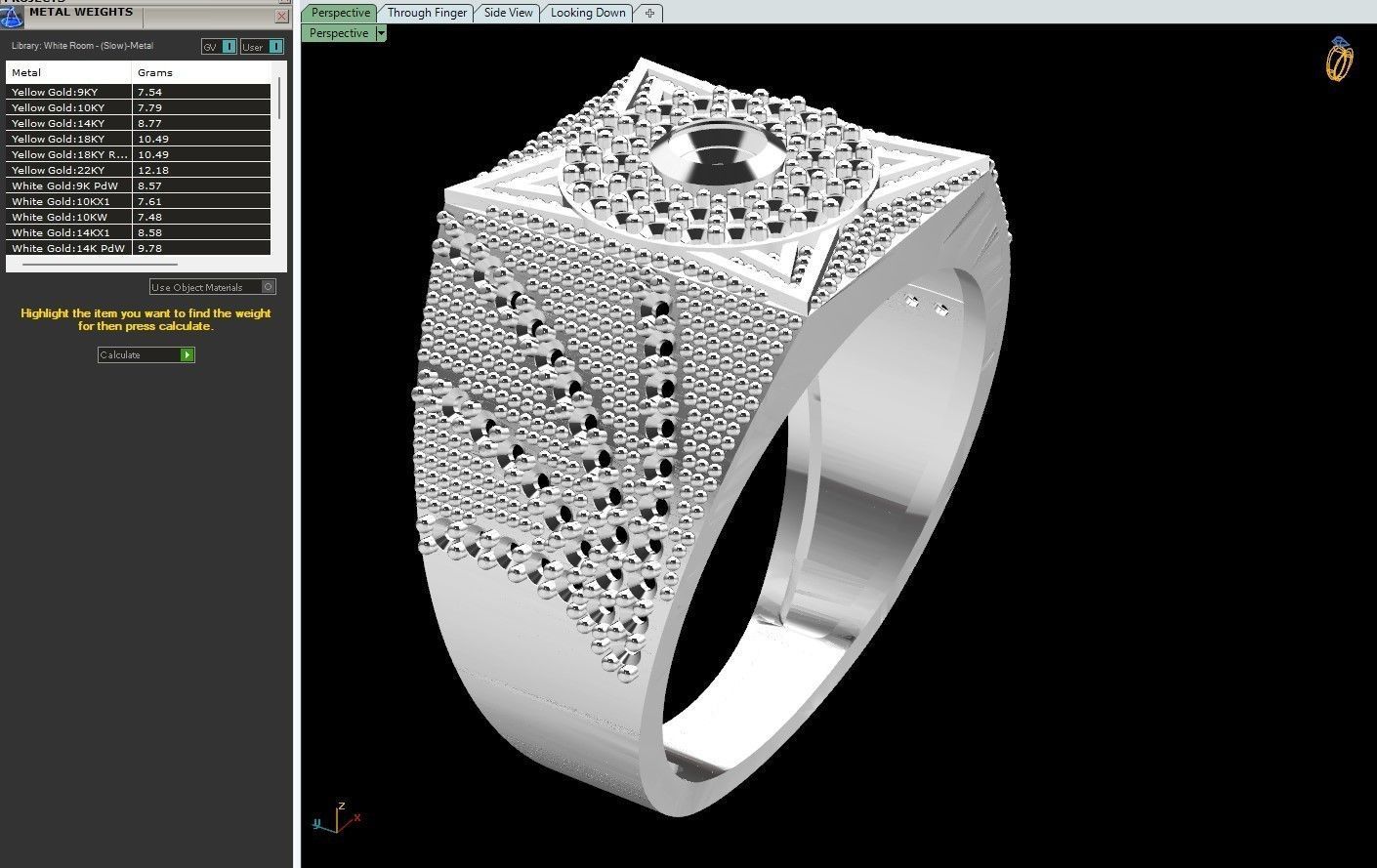Toggle the User library switch

point(262,47)
